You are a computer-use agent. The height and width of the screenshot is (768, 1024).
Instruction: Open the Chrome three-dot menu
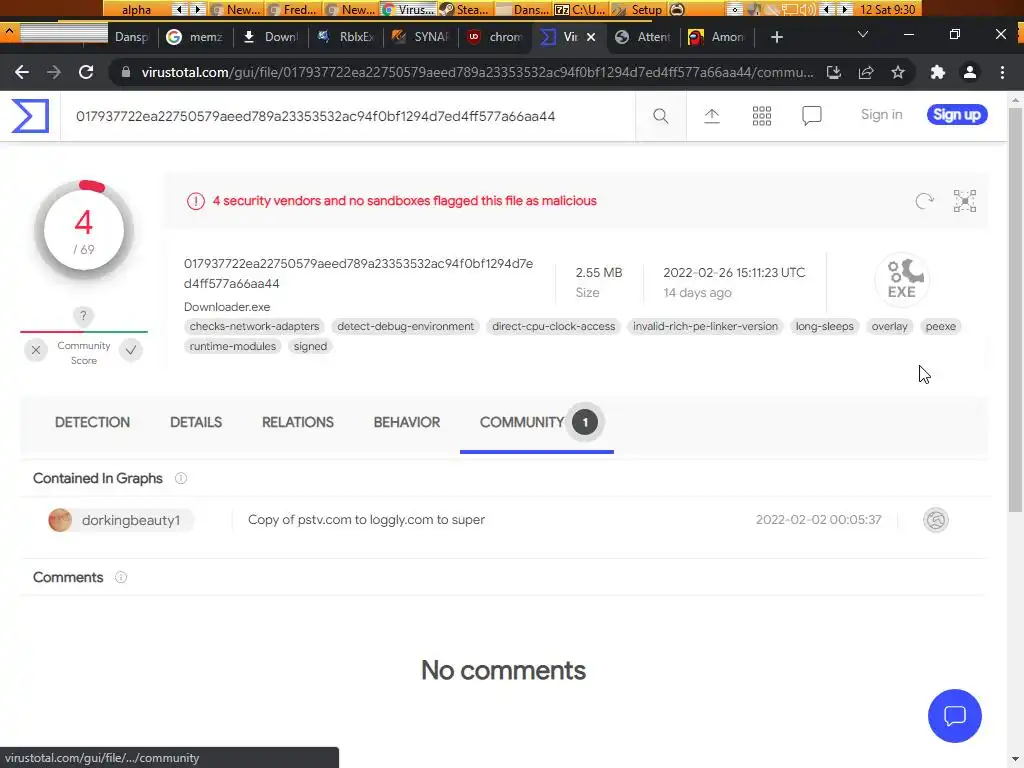1002,72
